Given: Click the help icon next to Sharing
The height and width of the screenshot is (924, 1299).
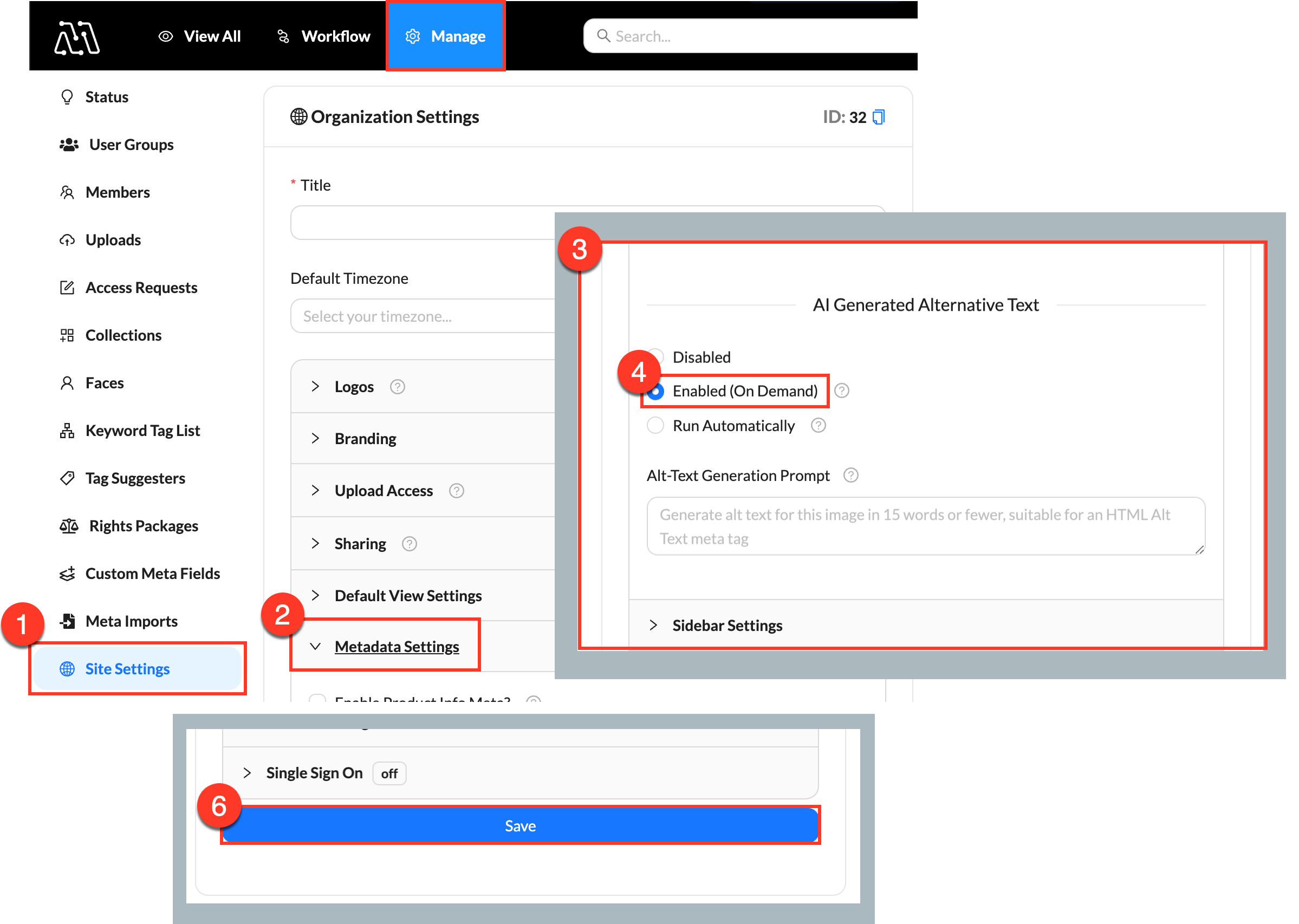Looking at the screenshot, I should [x=409, y=544].
